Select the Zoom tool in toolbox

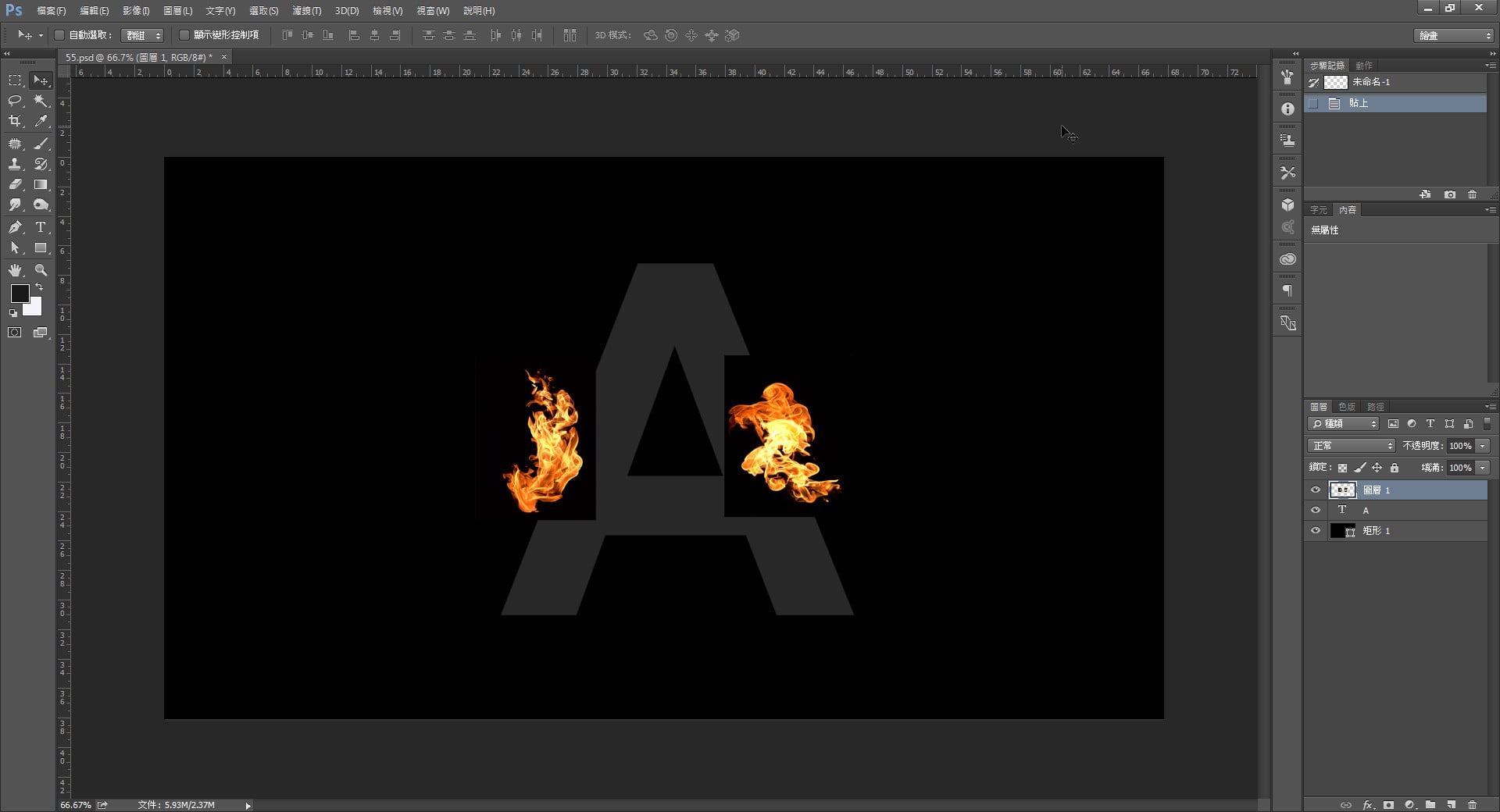click(x=41, y=270)
